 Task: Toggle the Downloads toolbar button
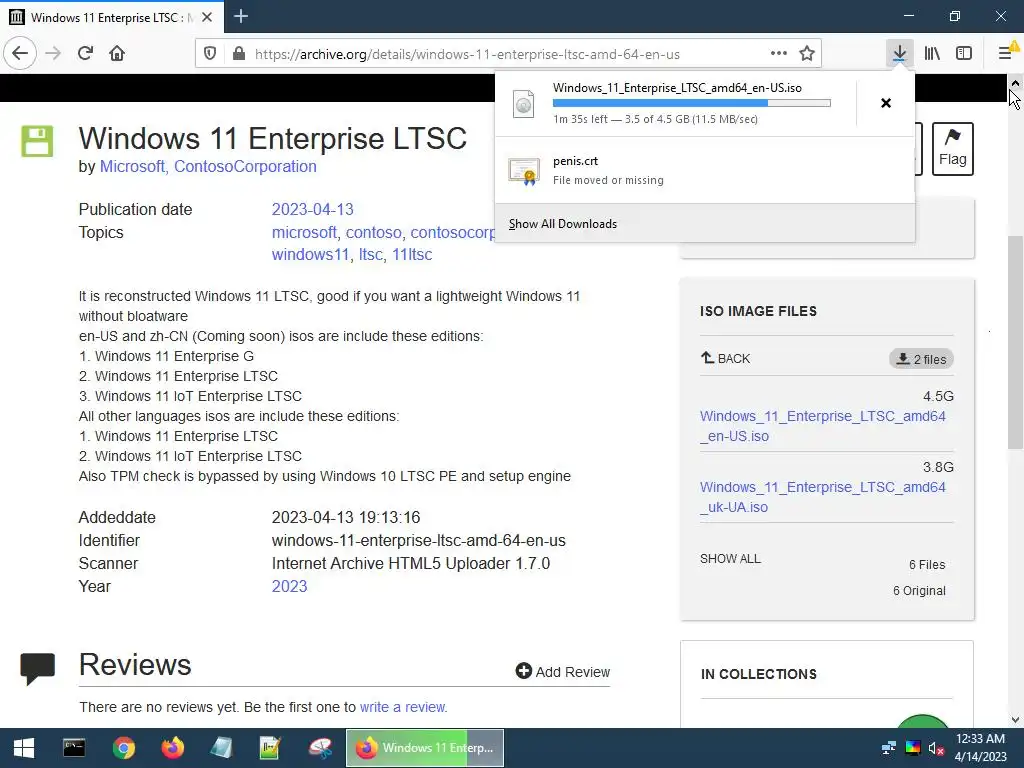click(x=899, y=54)
